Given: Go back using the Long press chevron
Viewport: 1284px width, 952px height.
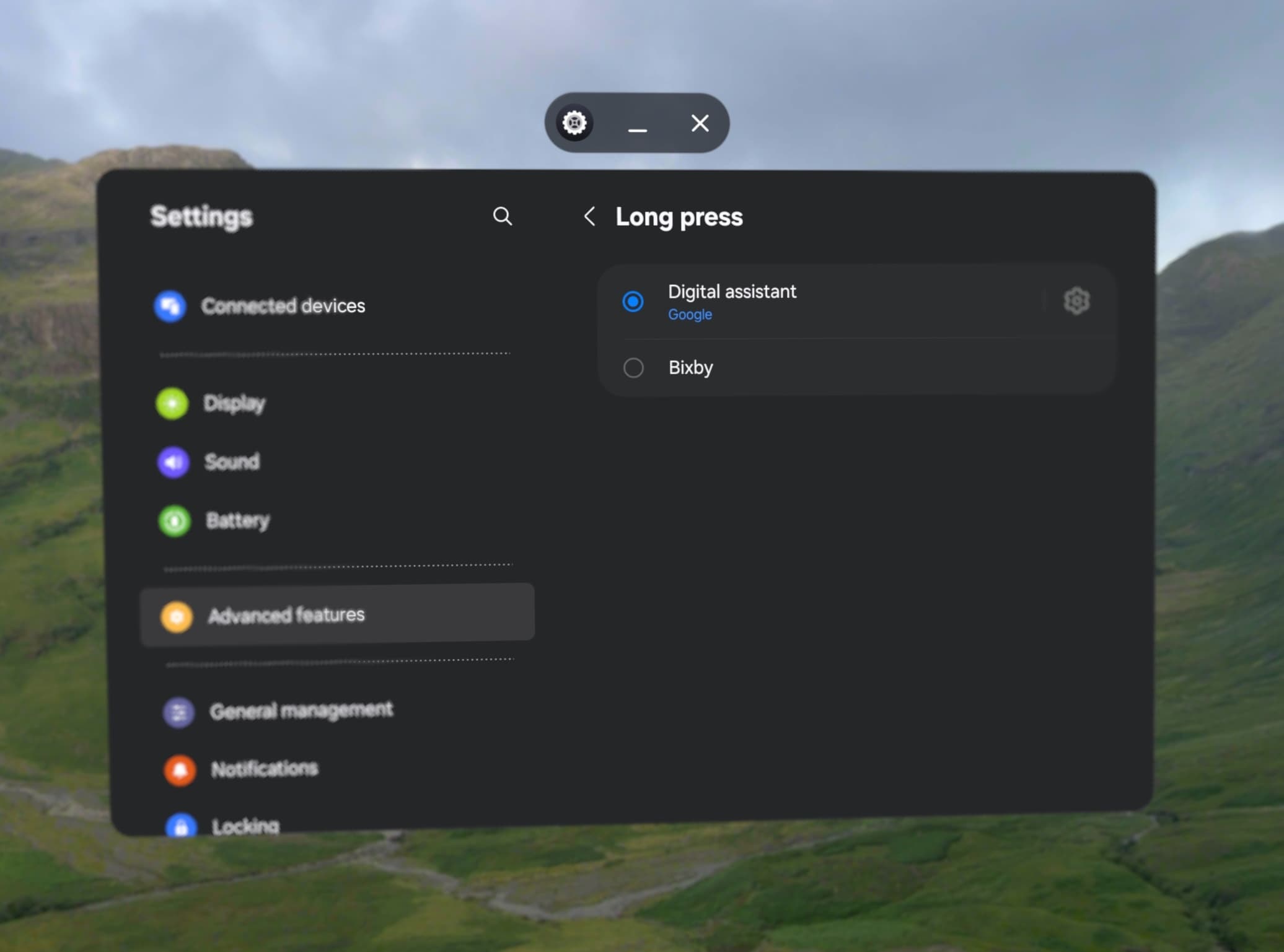Looking at the screenshot, I should tap(589, 217).
